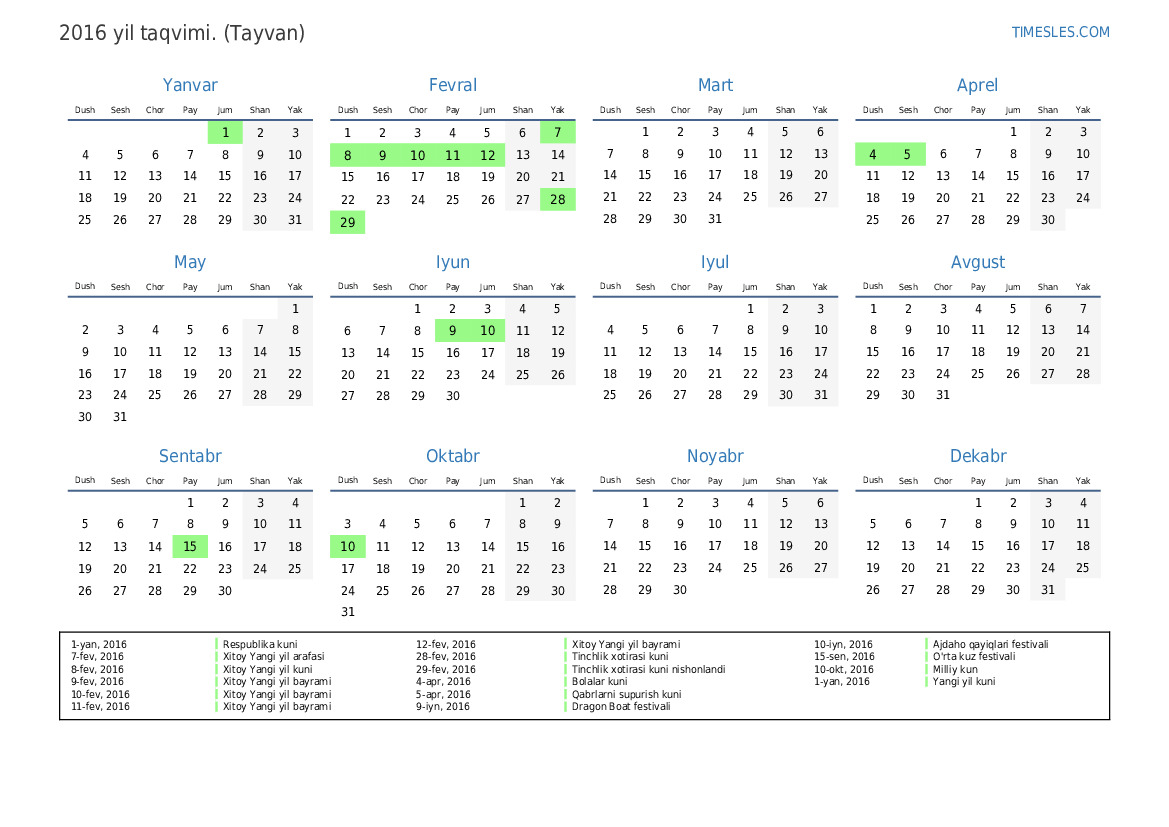Screen dimensions: 1169x827
Task: Click 'O'rta kuz festivali' legend entry
Action: point(974,657)
